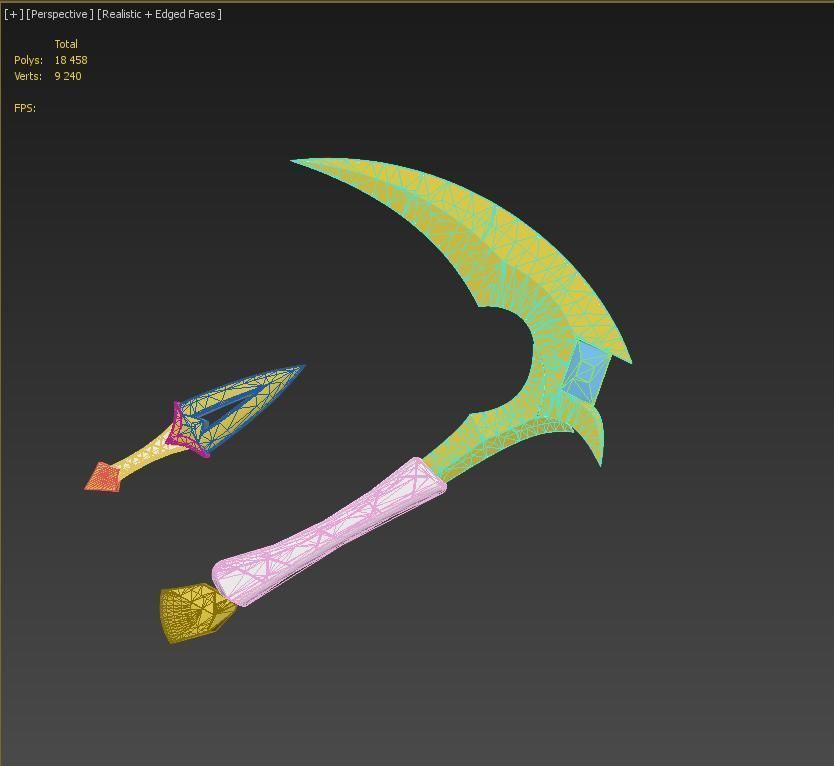The width and height of the screenshot is (834, 766).
Task: Click the FPS: statistics label
Action: tap(25, 108)
